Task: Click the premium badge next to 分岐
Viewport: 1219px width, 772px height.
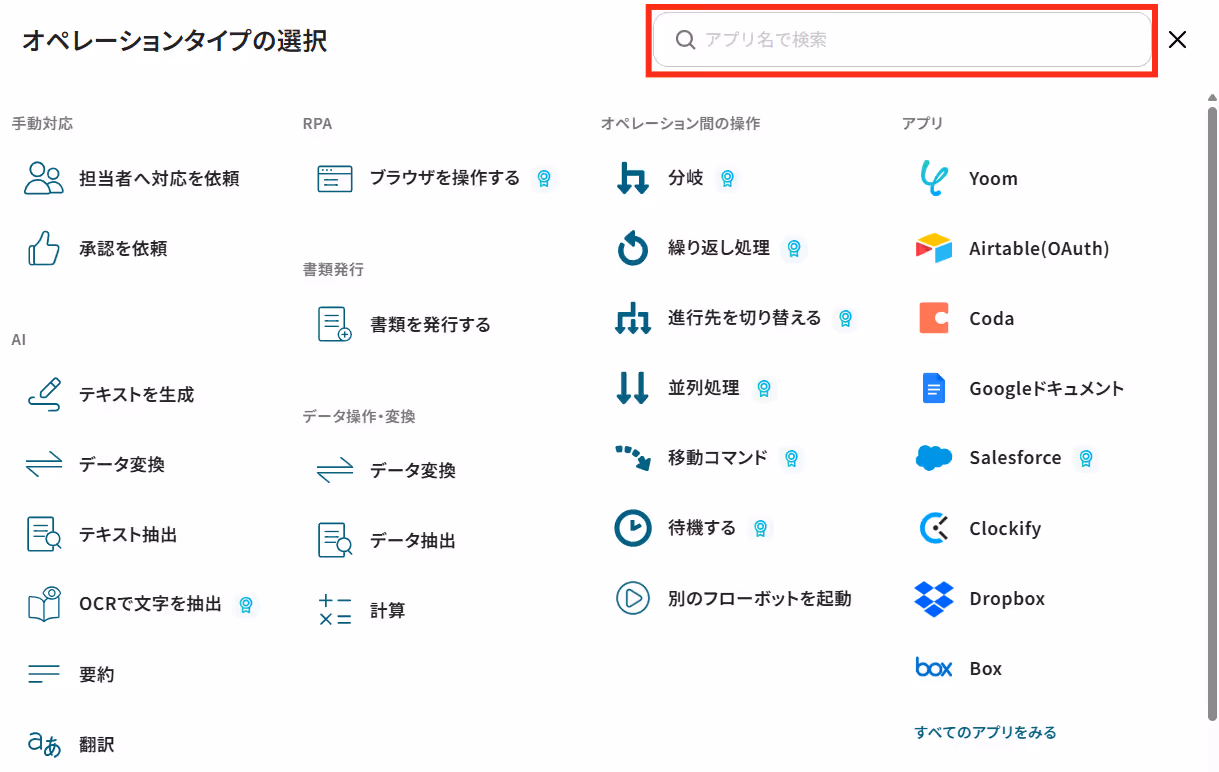Action: coord(727,178)
